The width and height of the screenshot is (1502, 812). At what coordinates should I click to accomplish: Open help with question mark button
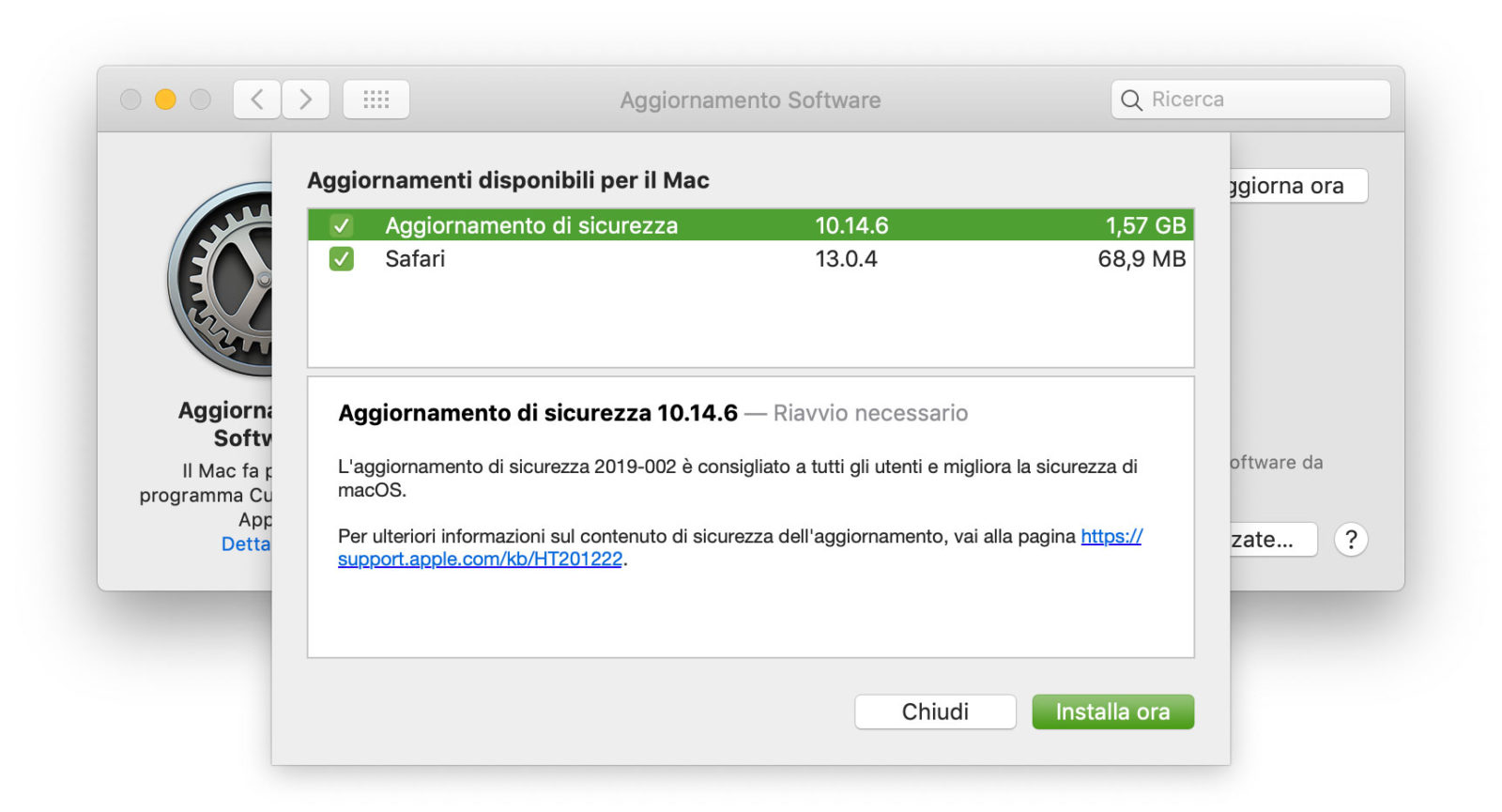point(1350,540)
